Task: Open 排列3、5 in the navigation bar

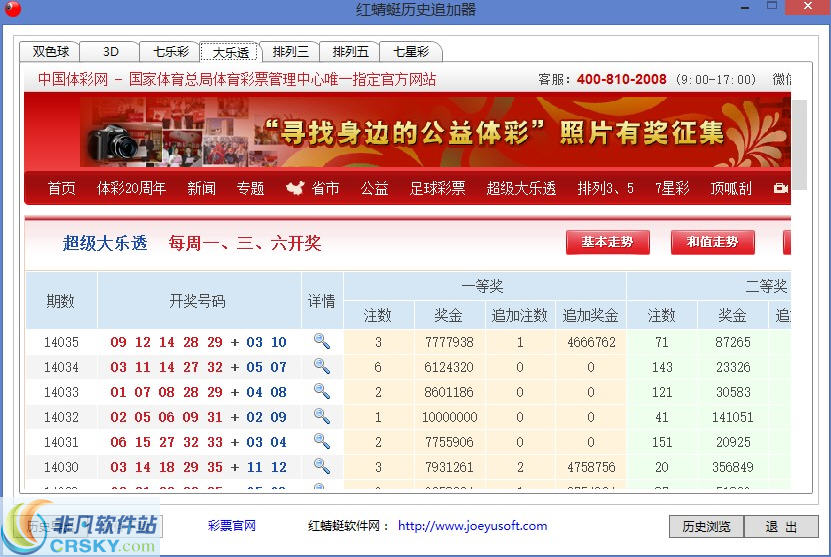Action: pyautogui.click(x=605, y=188)
